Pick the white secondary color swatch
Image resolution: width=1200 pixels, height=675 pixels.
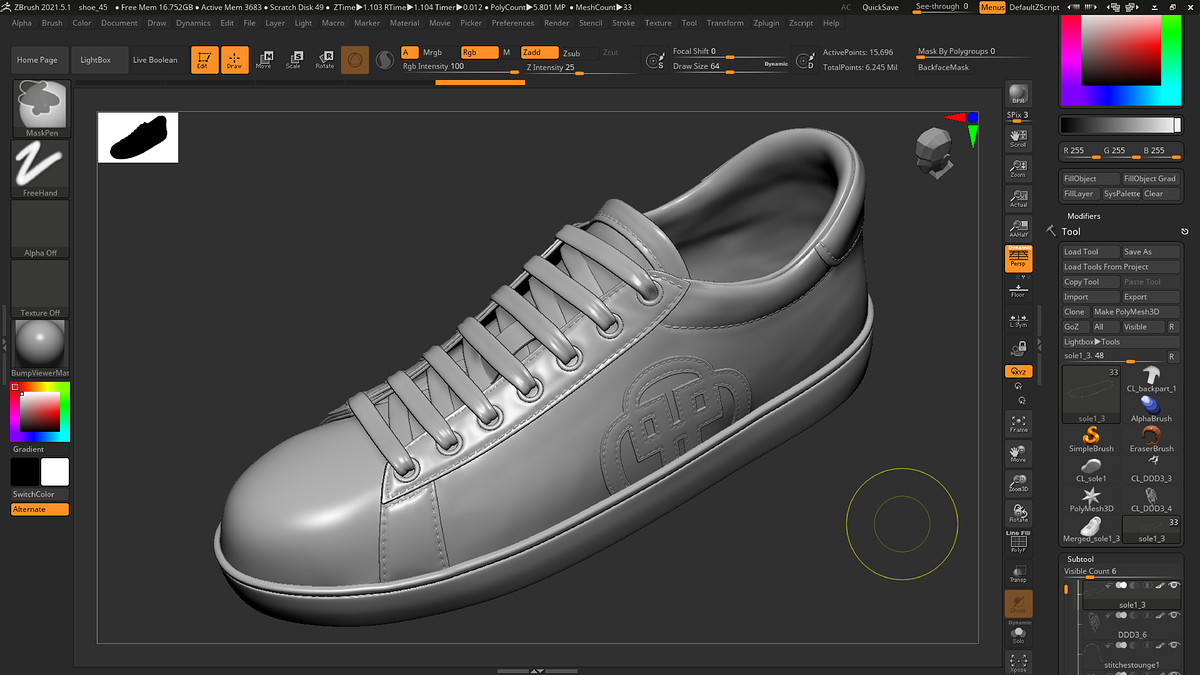tap(55, 472)
